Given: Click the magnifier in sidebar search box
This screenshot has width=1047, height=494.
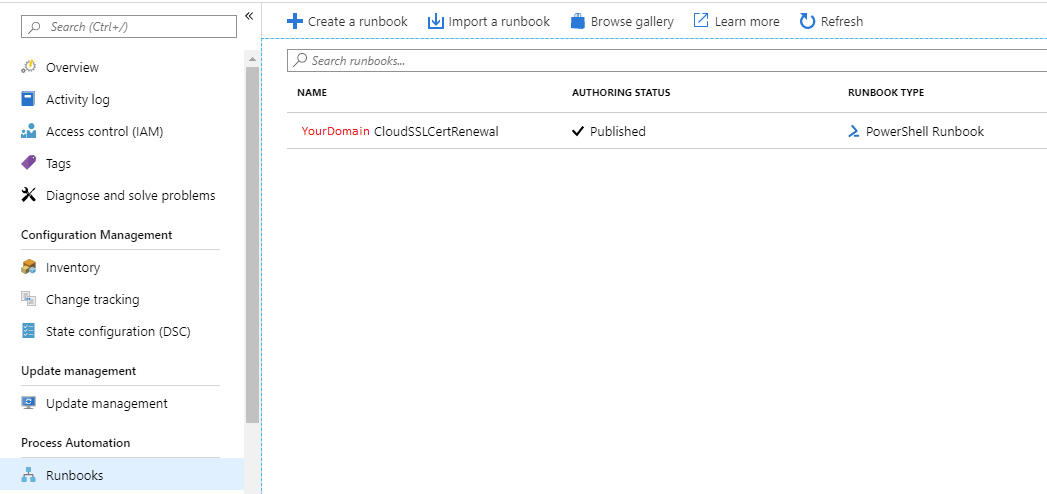Looking at the screenshot, I should point(34,27).
